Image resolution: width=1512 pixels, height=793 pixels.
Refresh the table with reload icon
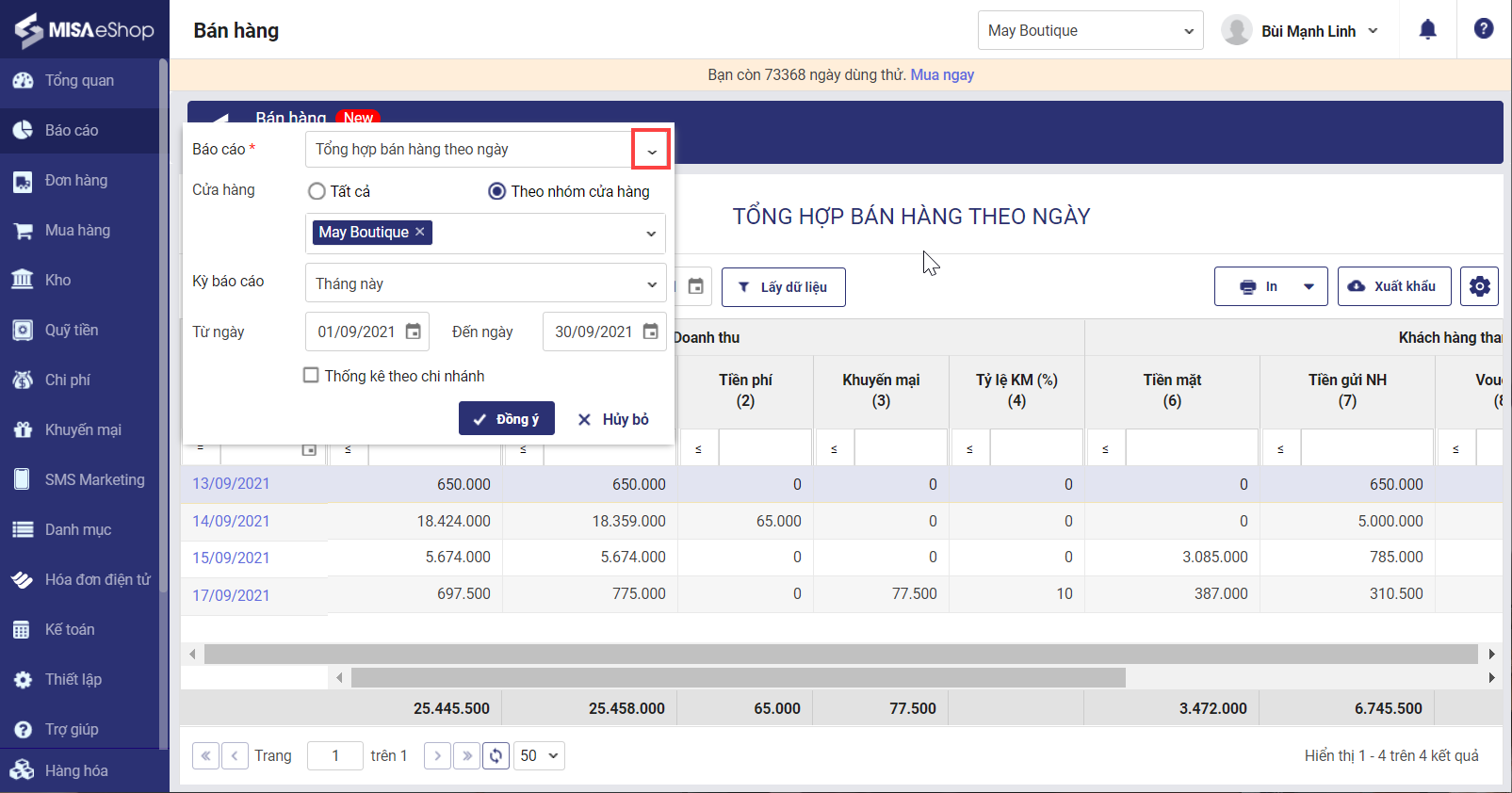coord(496,755)
